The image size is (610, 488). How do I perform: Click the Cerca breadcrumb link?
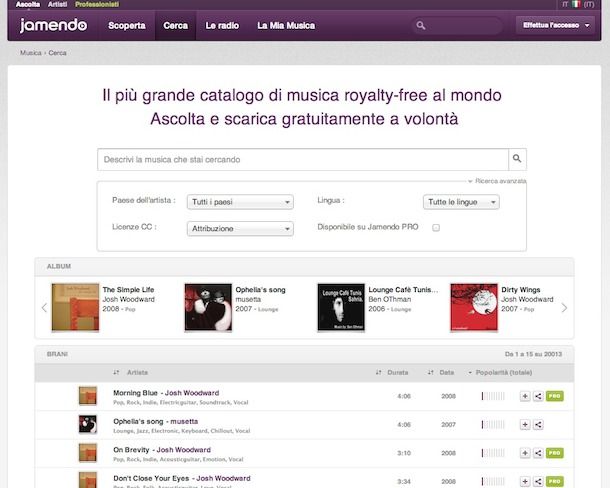[x=57, y=53]
